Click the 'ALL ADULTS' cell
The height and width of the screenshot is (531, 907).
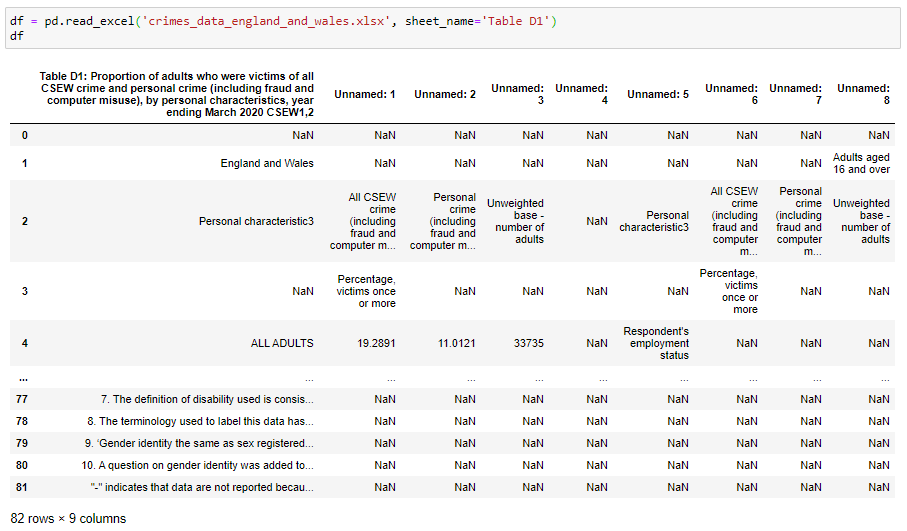pyautogui.click(x=282, y=344)
